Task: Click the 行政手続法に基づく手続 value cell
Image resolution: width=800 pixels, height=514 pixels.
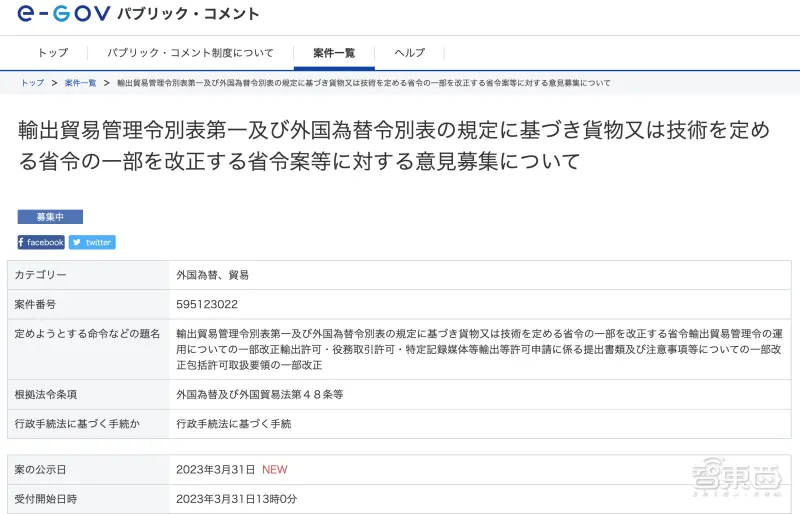Action: coord(233,424)
